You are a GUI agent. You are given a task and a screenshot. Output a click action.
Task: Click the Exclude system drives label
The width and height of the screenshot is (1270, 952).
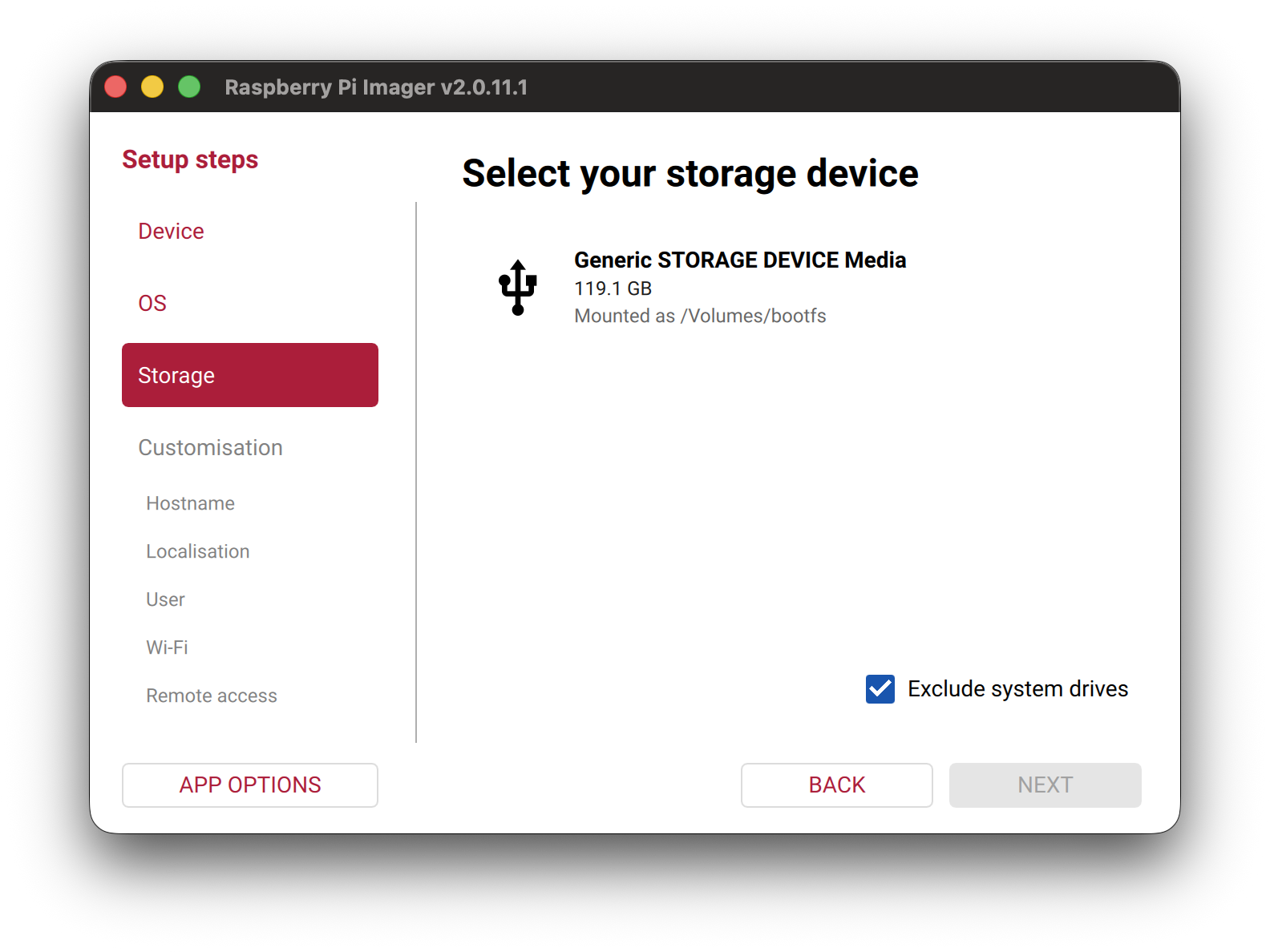(x=1017, y=689)
